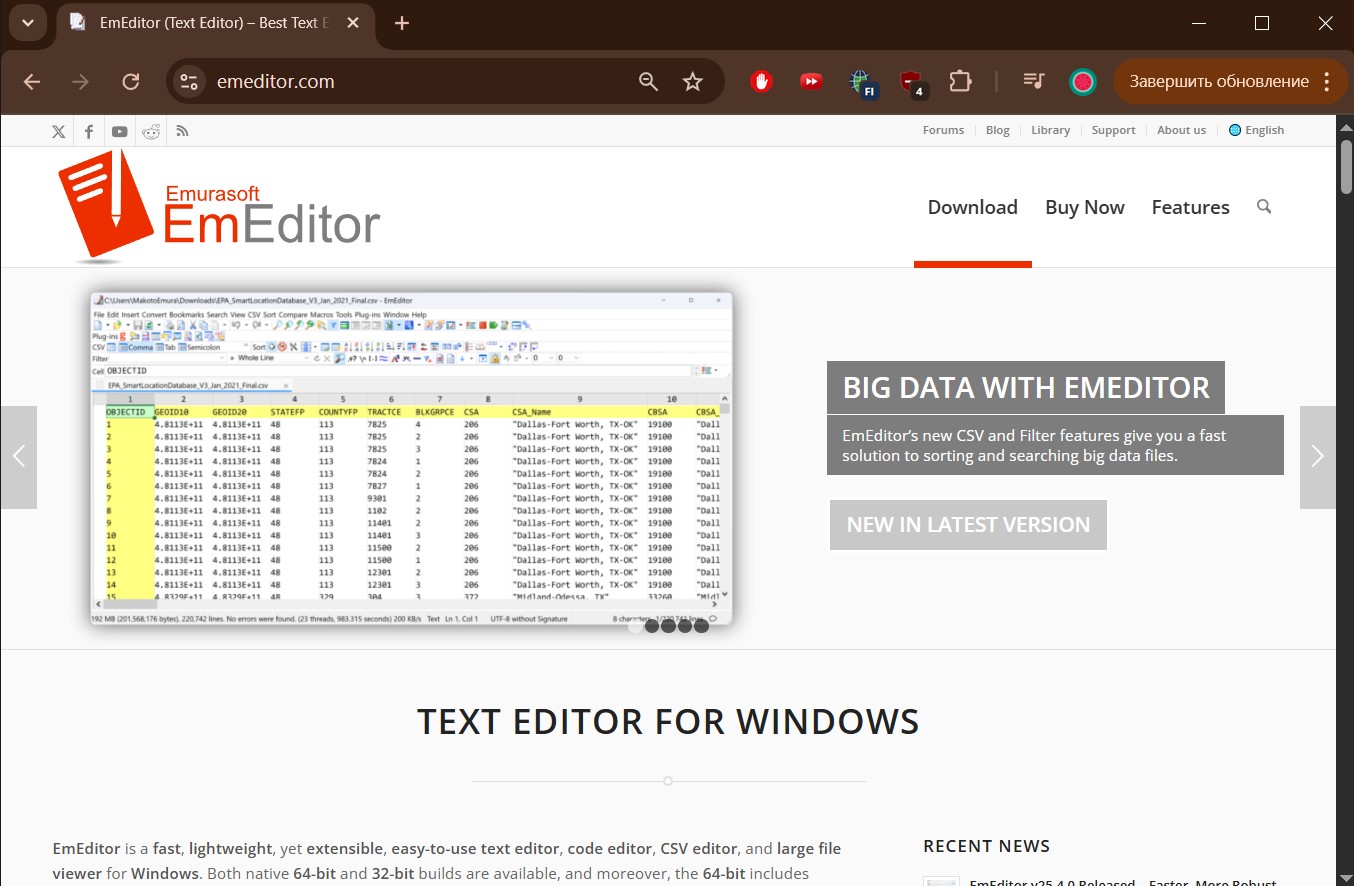Select the active white slide indicator dot
Image resolution: width=1354 pixels, height=886 pixels.
[x=635, y=626]
